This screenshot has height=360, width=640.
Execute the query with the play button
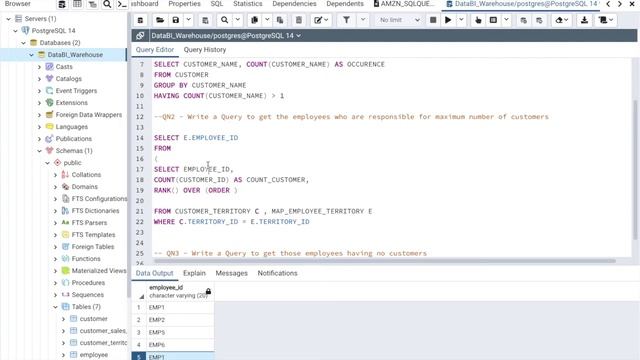[x=448, y=20]
